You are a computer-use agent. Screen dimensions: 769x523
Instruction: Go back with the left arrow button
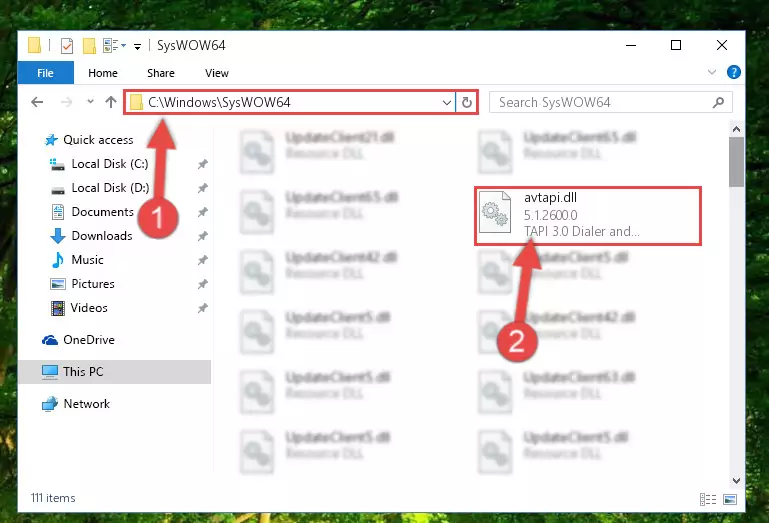(37, 102)
